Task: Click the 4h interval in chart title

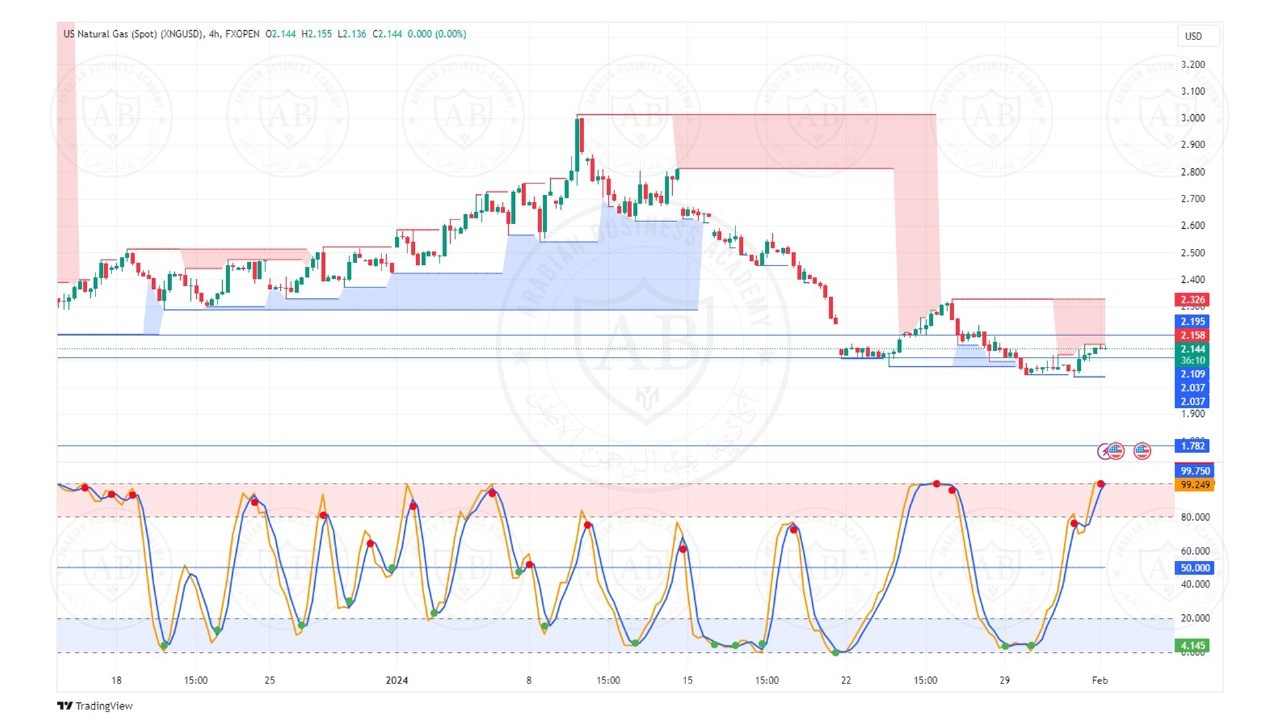Action: 214,34
